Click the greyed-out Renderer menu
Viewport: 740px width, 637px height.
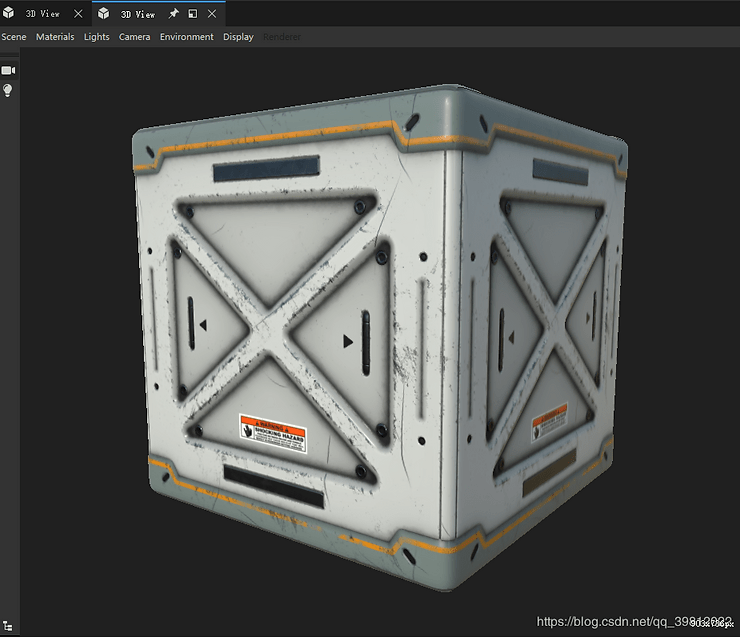click(281, 37)
